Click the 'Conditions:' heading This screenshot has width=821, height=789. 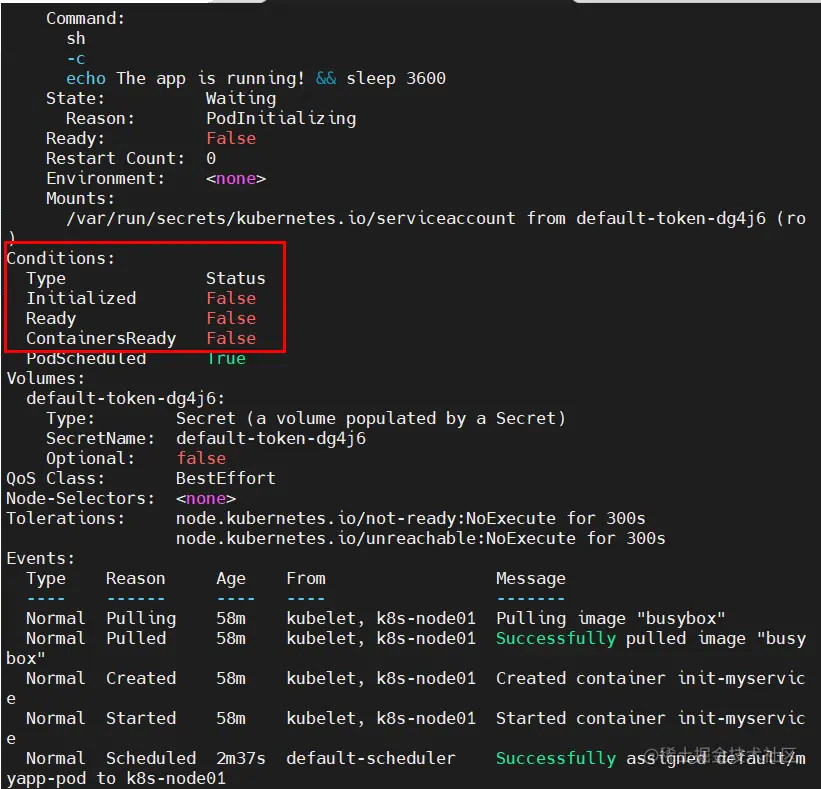(x=60, y=259)
